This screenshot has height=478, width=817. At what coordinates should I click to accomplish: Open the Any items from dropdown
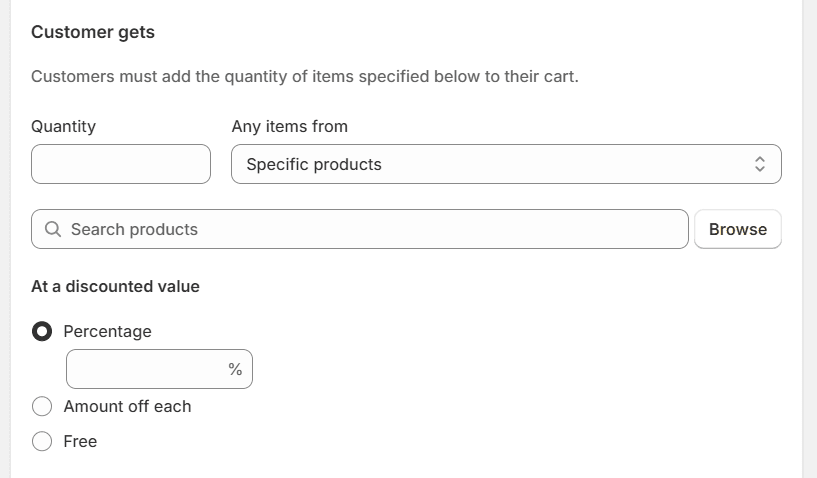(x=506, y=164)
